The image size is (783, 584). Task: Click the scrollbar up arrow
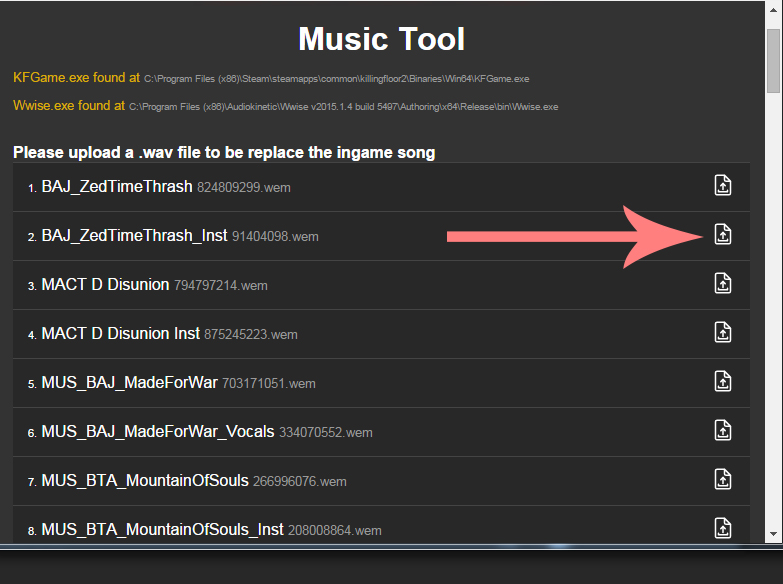(x=774, y=10)
